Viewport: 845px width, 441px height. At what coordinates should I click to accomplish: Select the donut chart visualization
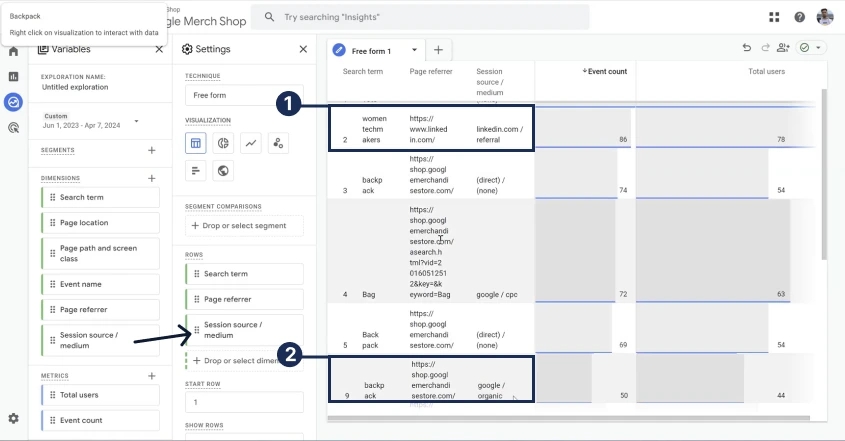pos(223,143)
